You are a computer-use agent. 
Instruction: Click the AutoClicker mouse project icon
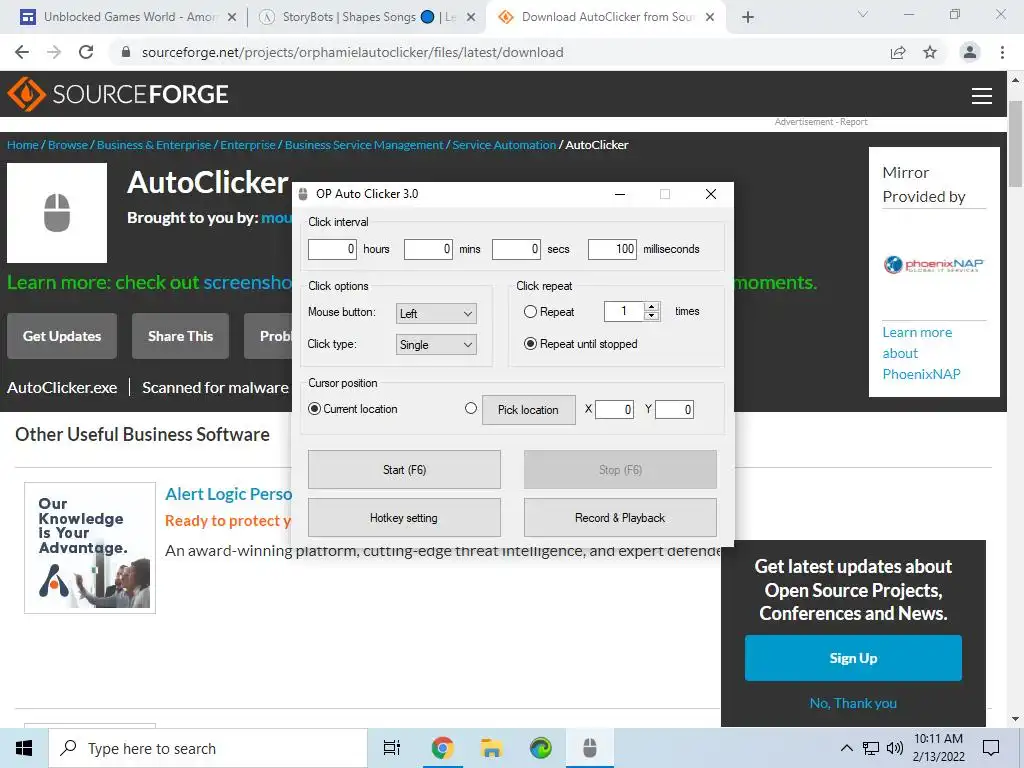pos(57,213)
